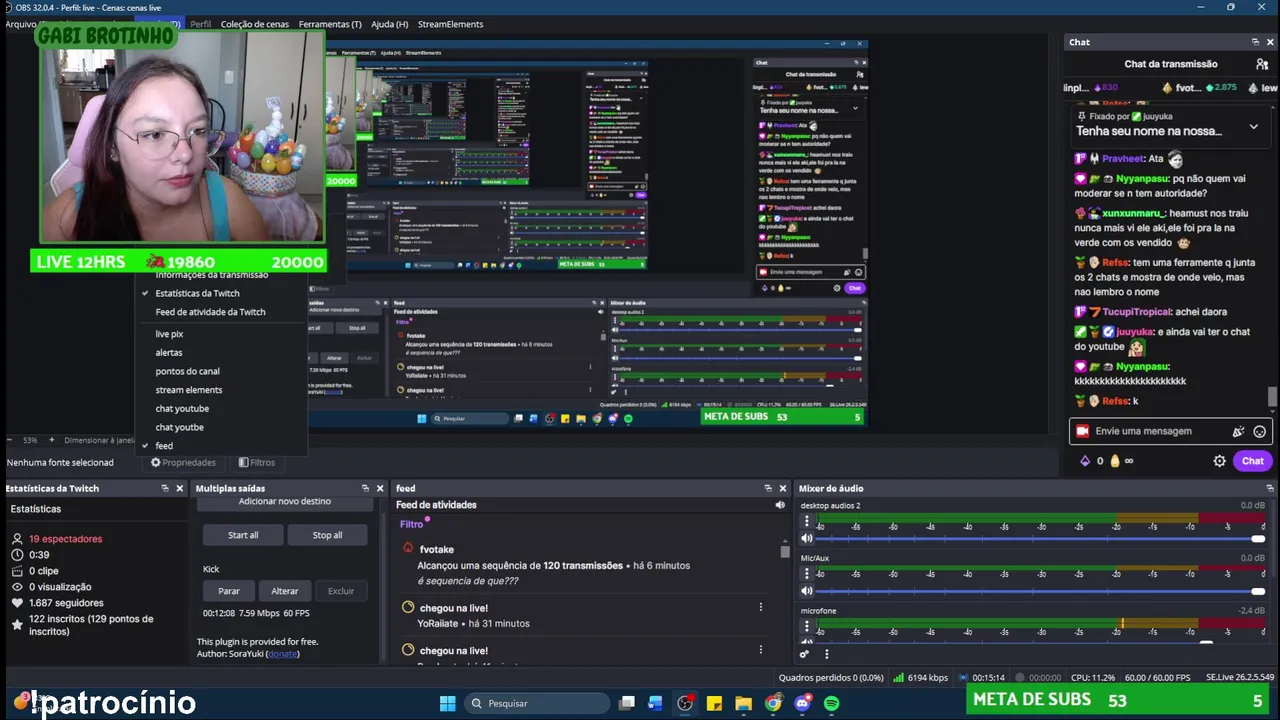Open the Coleção de cenas menu

[254, 24]
